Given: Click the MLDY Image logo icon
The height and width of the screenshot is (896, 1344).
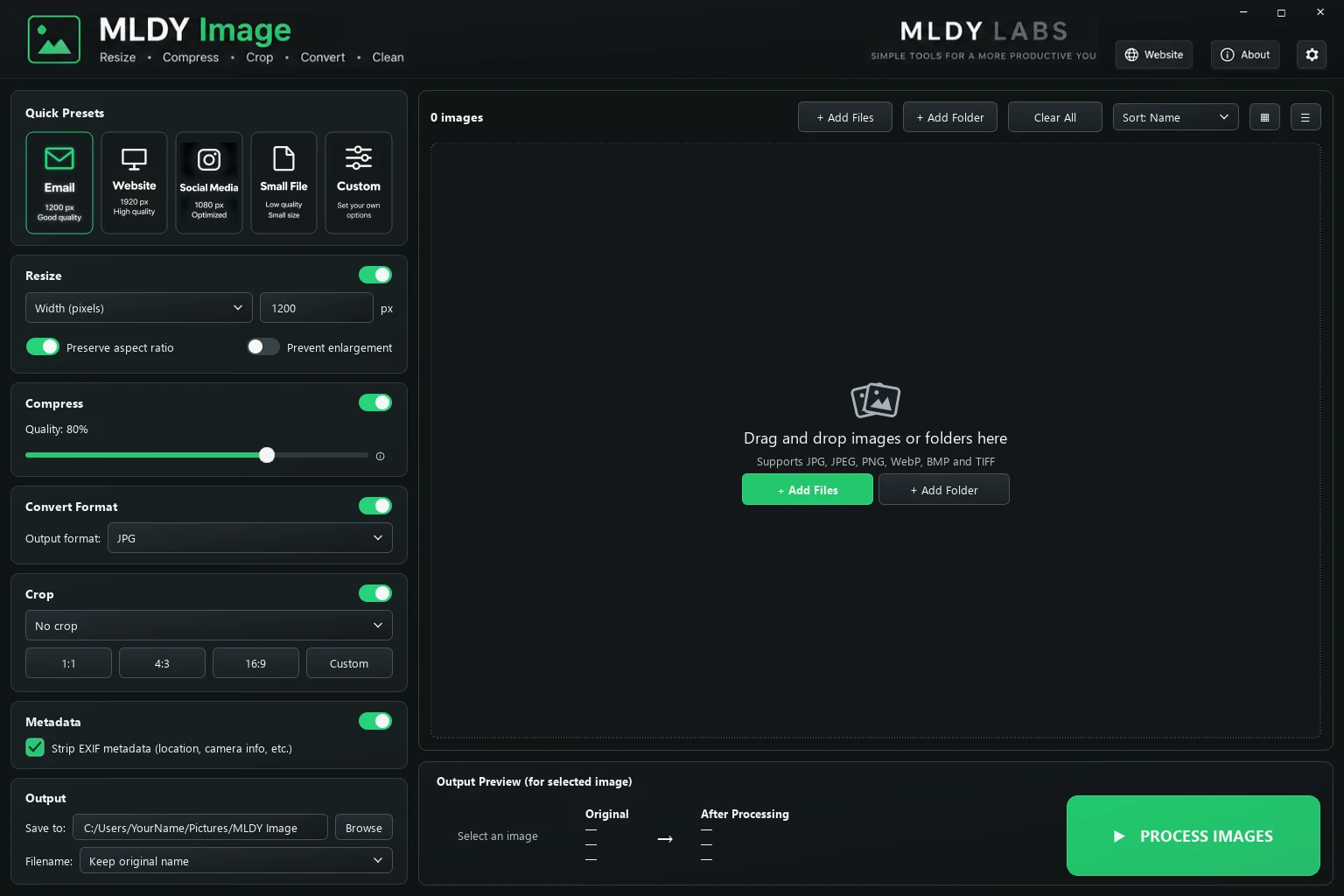Looking at the screenshot, I should click(54, 39).
